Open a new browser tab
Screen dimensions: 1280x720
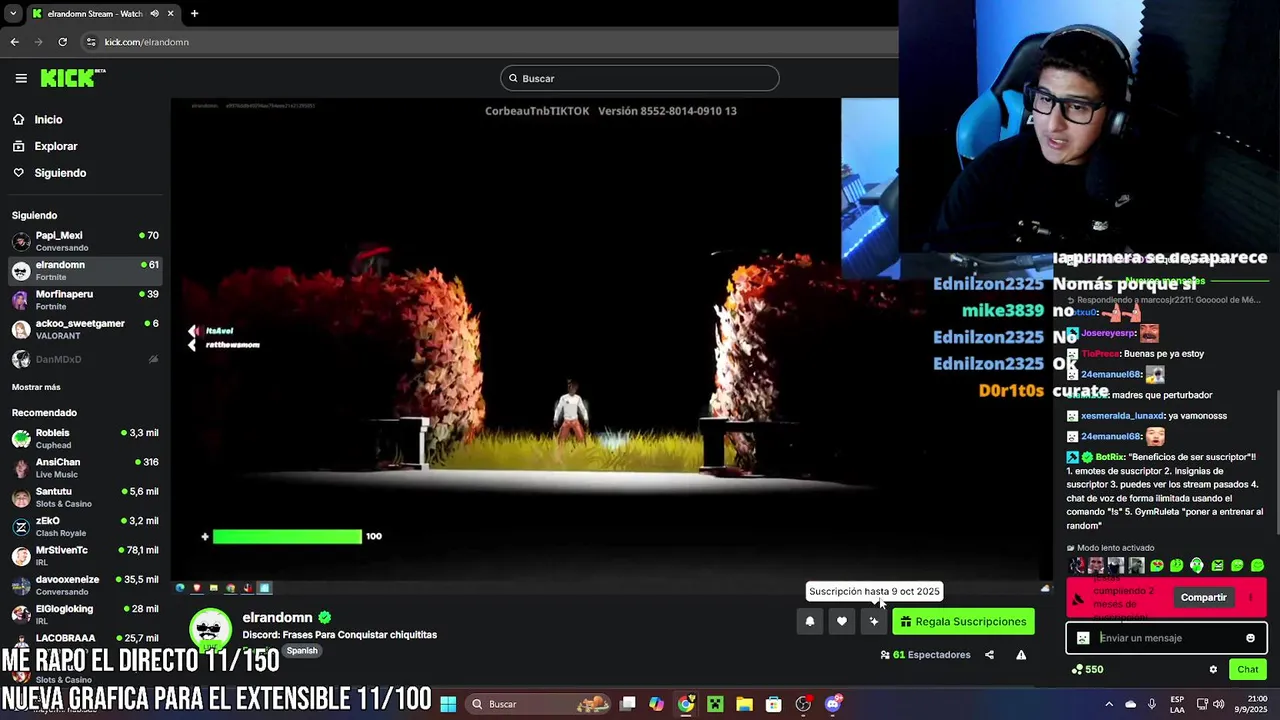[x=194, y=14]
